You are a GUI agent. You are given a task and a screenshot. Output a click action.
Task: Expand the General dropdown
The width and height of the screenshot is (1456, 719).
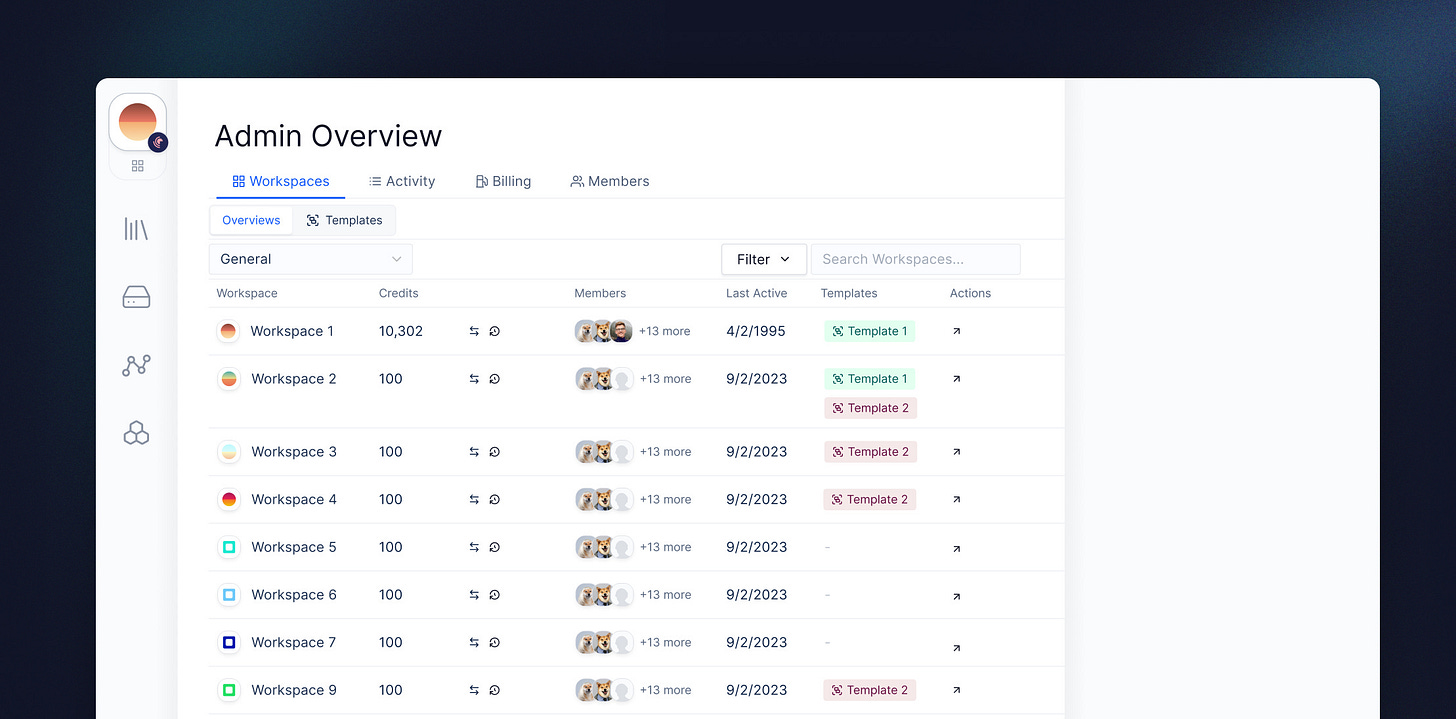coord(311,259)
